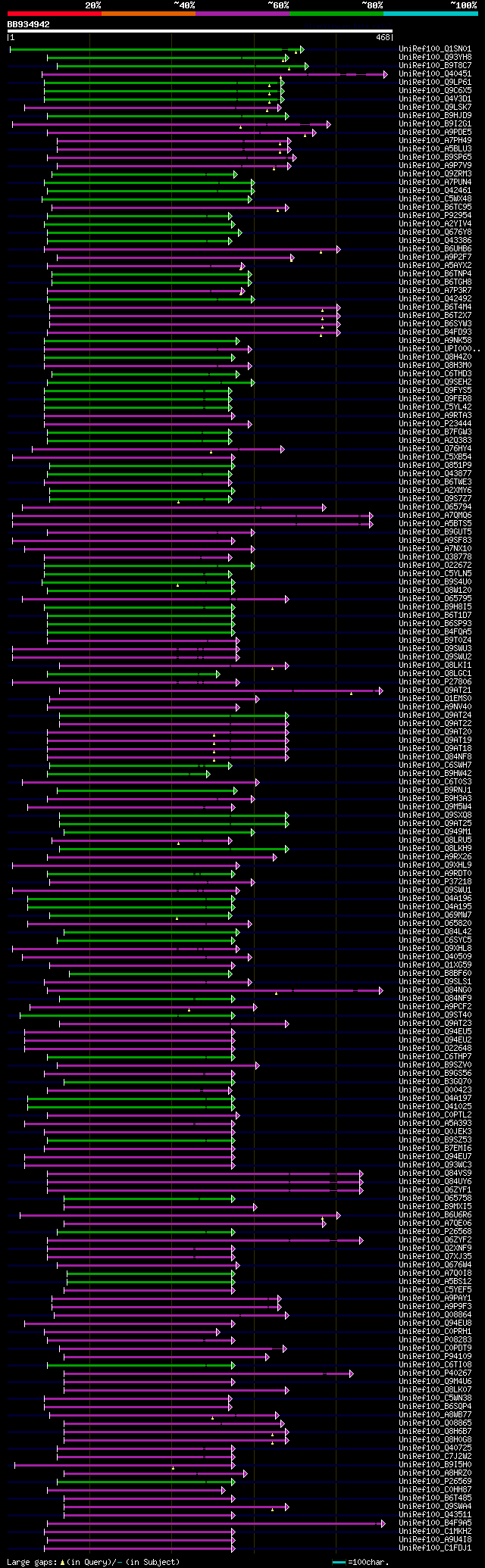This screenshot has height=1568, width=485.
Task: Click hit name UniRef100_B6U6R6
Action: coord(435,1214)
